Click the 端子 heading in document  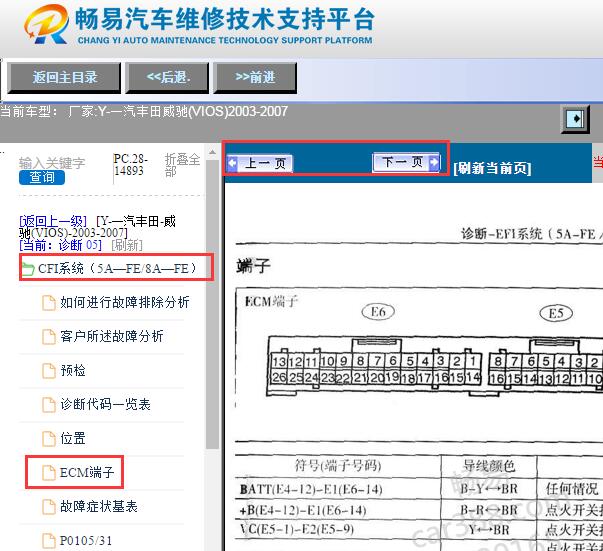click(253, 266)
